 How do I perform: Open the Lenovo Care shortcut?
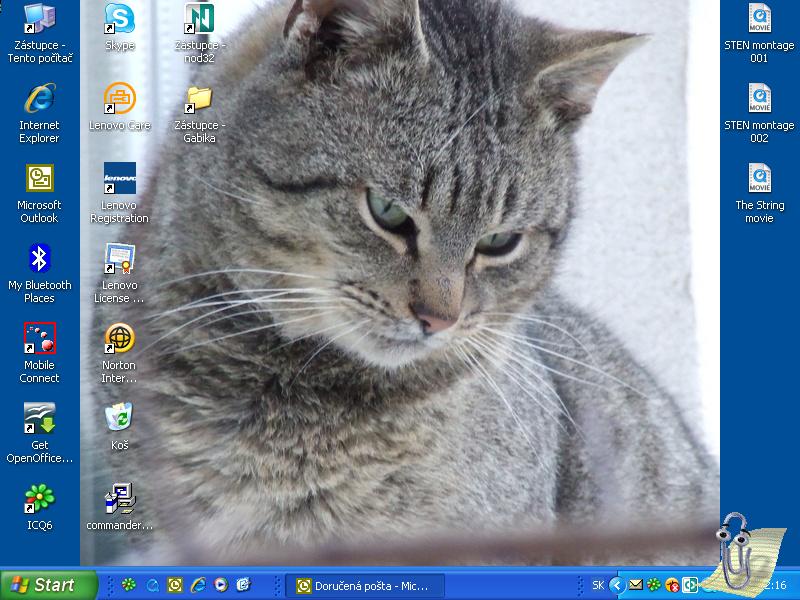(119, 99)
